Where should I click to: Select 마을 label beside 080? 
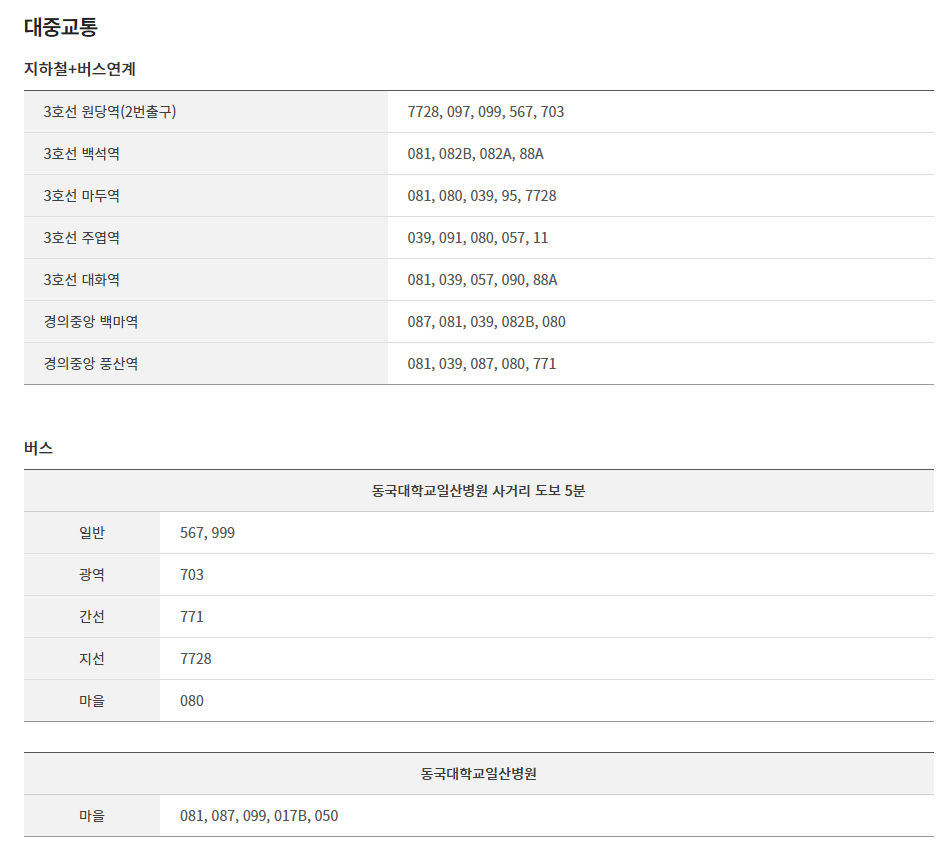click(x=92, y=700)
